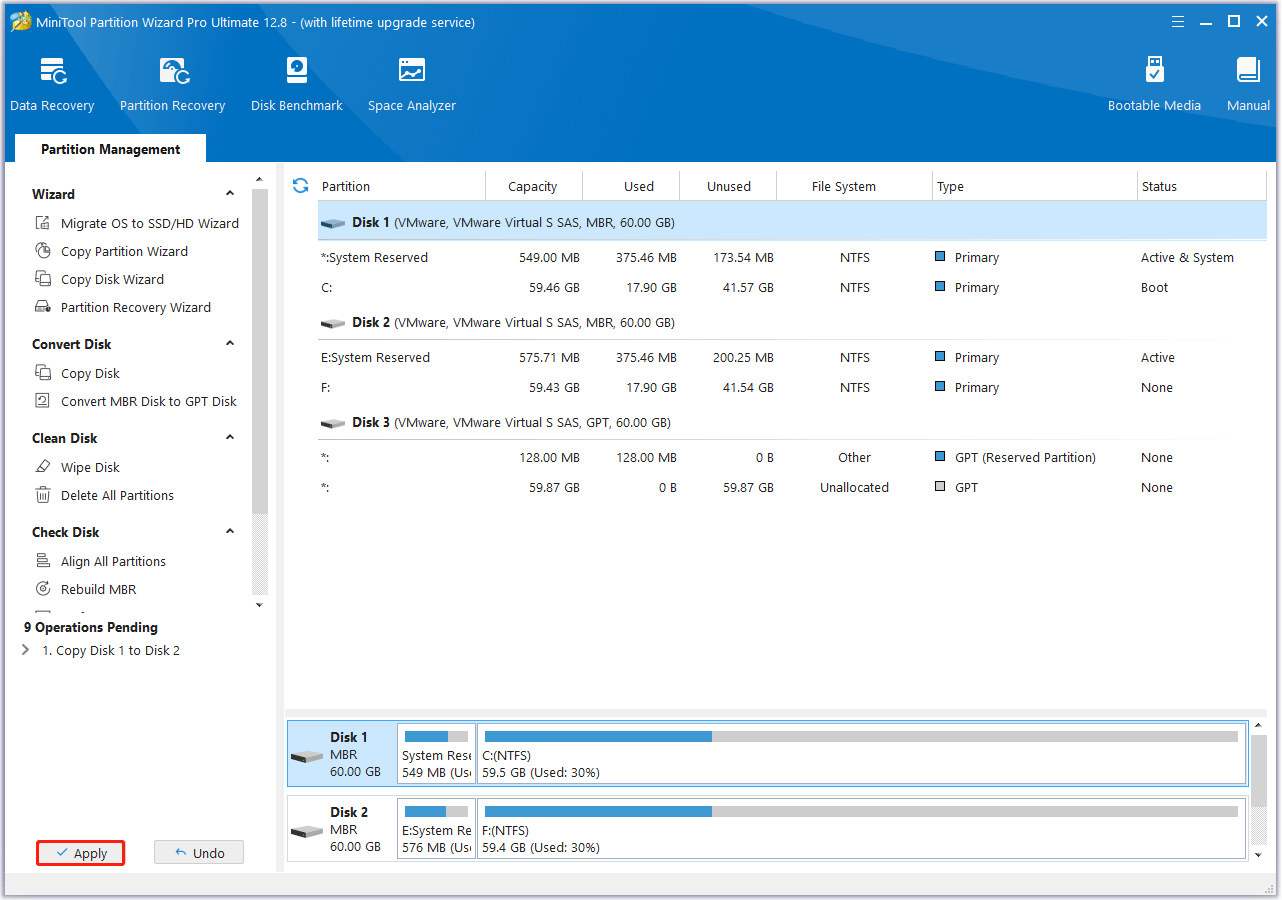Start Migrate OS to SSD/HD Wizard
The image size is (1282, 900).
(x=149, y=224)
